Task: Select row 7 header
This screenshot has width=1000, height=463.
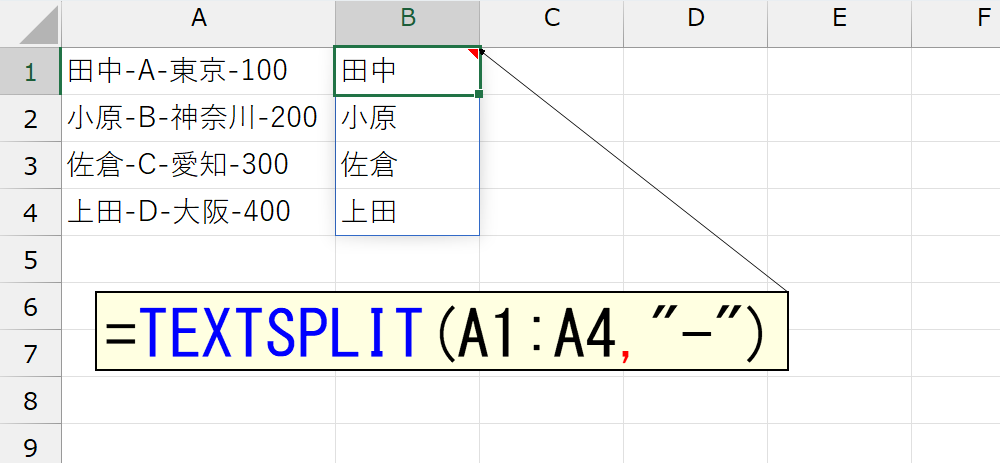Action: pyautogui.click(x=31, y=353)
